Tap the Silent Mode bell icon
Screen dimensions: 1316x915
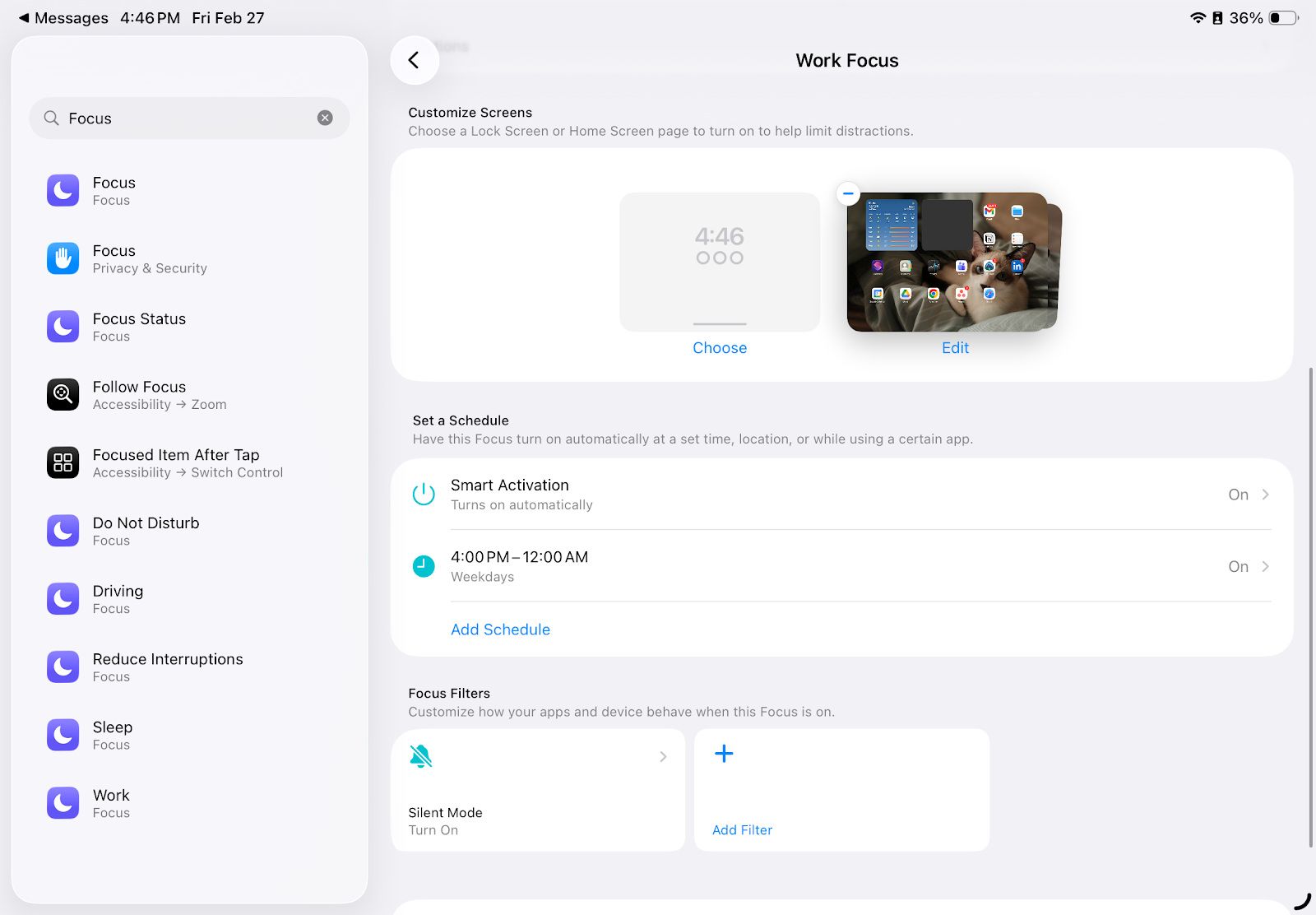click(x=421, y=756)
